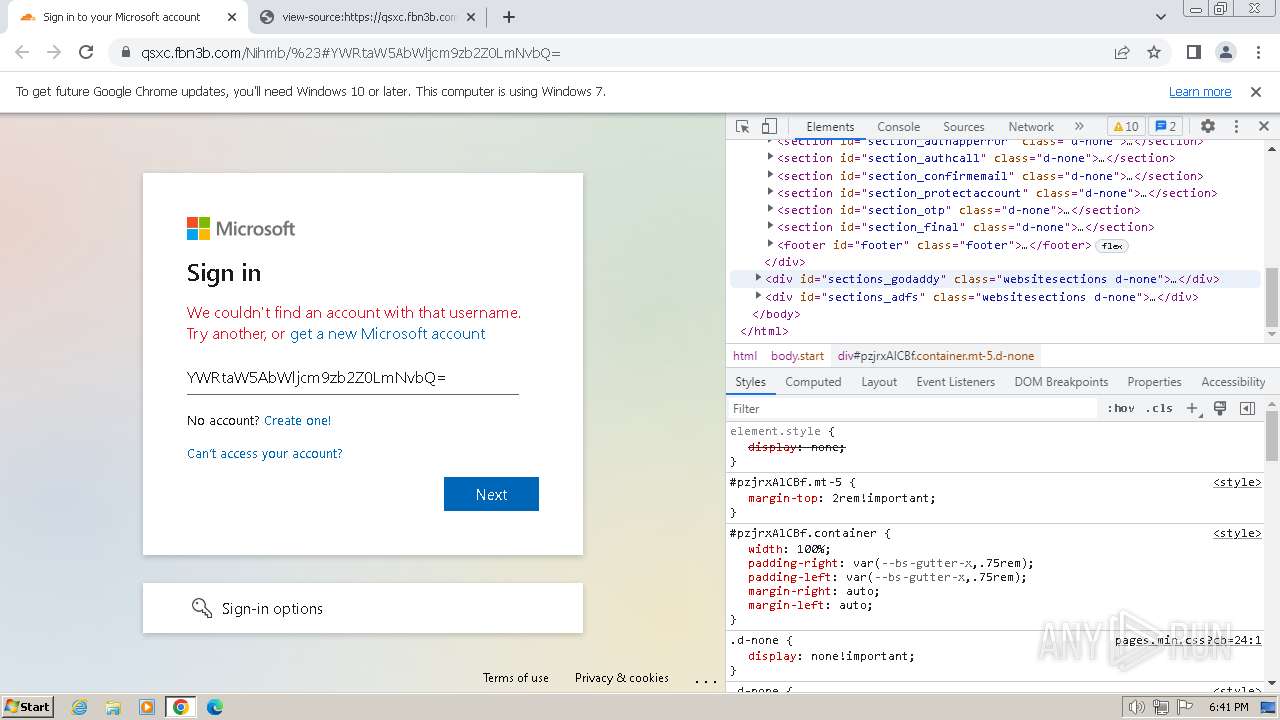The image size is (1280, 720).
Task: Expand section_confirmemail node
Action: [x=770, y=175]
